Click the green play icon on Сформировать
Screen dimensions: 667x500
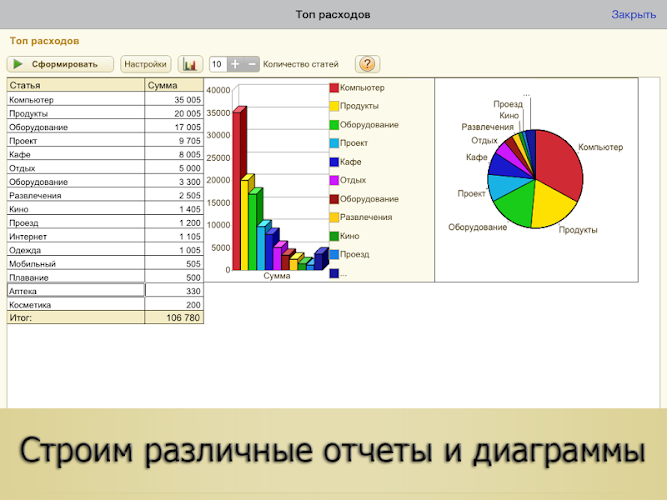pyautogui.click(x=18, y=64)
